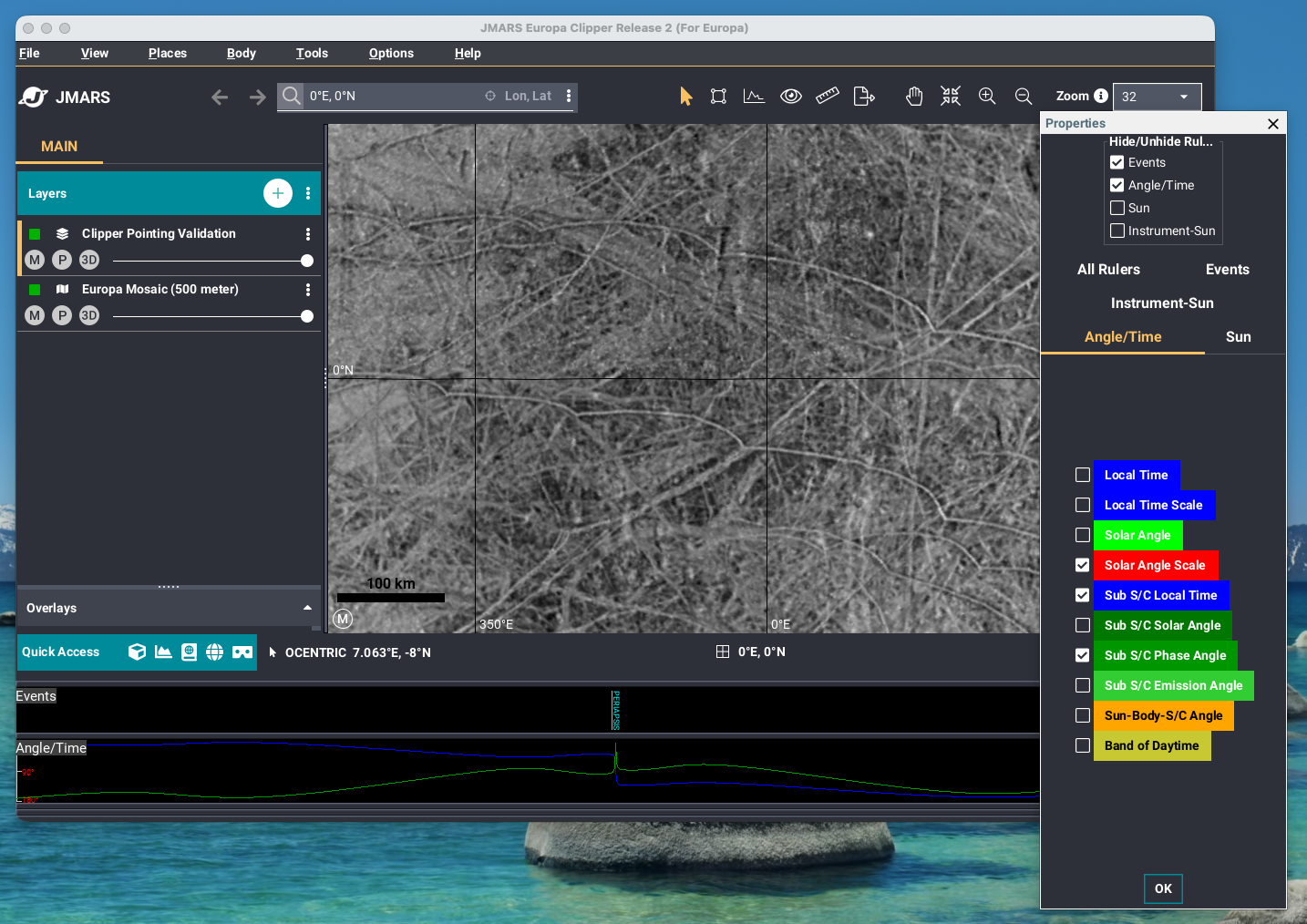The height and width of the screenshot is (924, 1307).
Task: Switch to the Instrument-Sun tab
Action: [x=1162, y=303]
